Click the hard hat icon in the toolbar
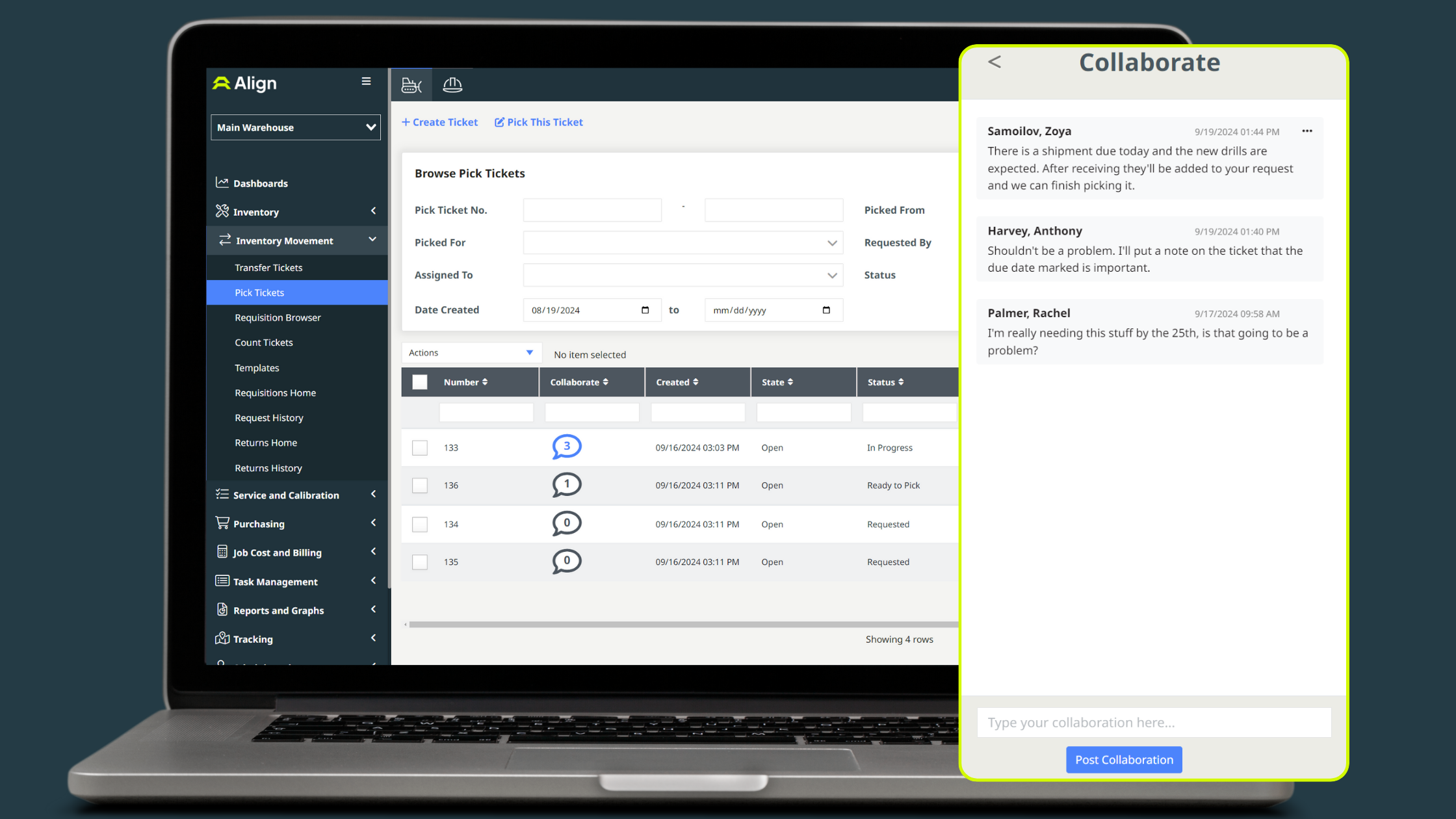This screenshot has width=1456, height=819. point(452,84)
